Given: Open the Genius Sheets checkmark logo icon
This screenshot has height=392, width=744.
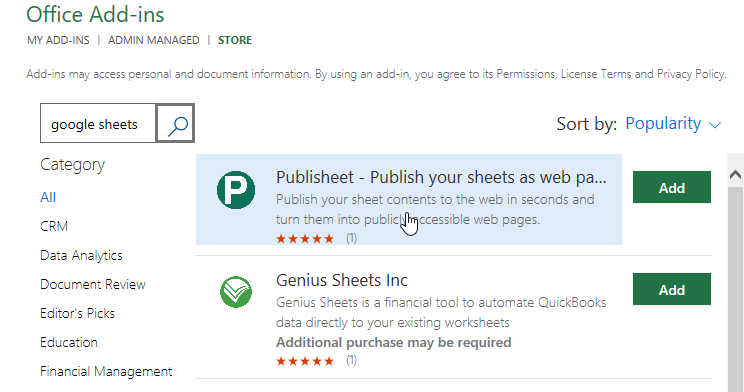Looking at the screenshot, I should [236, 292].
